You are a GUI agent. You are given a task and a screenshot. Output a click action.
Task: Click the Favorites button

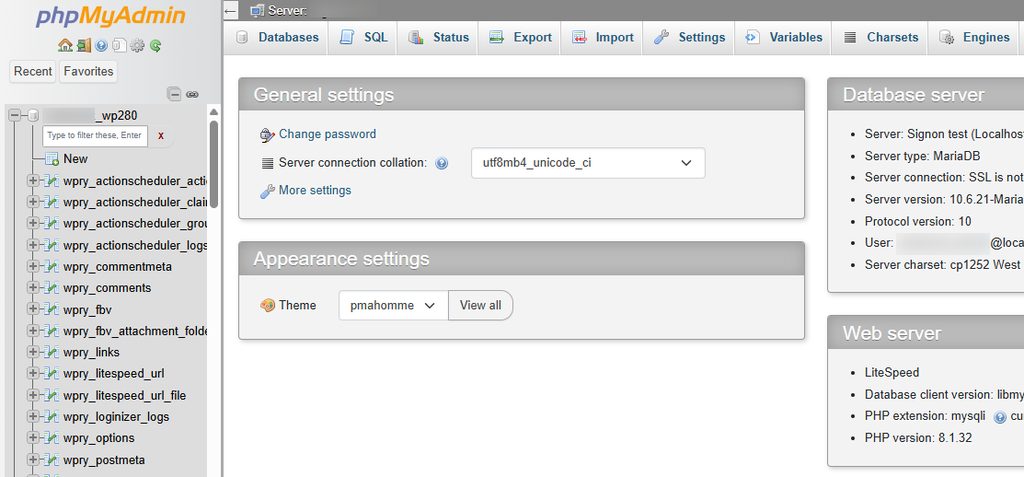click(89, 71)
